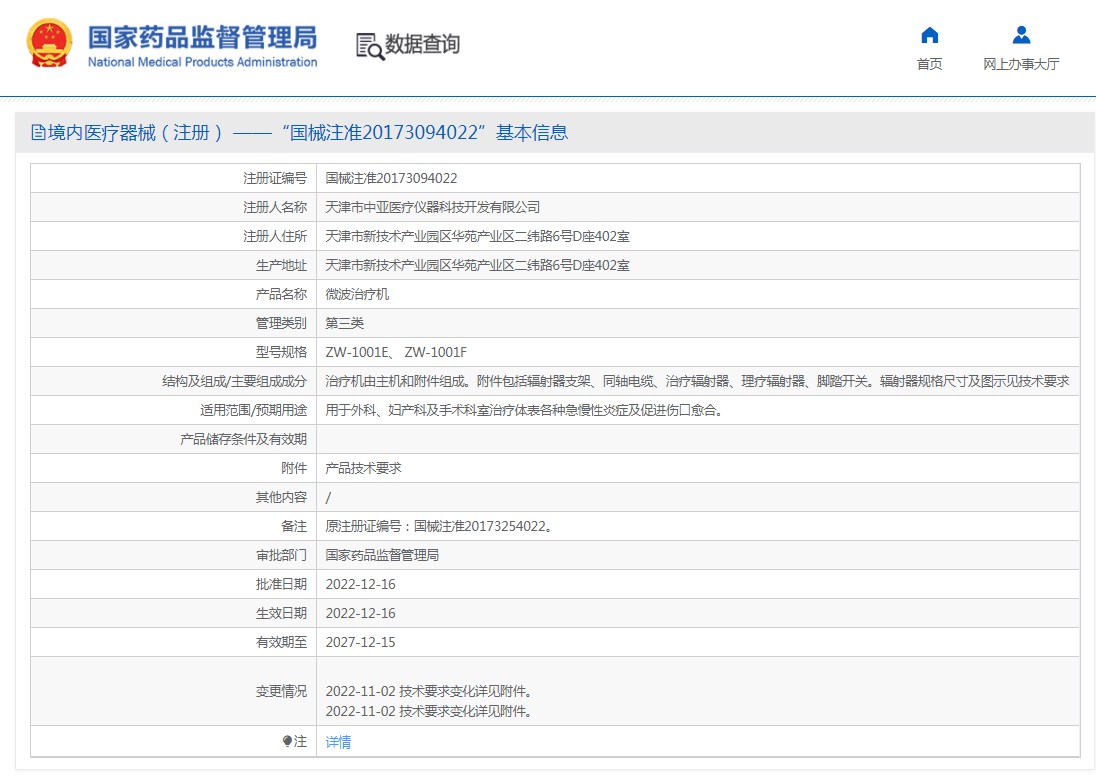The width and height of the screenshot is (1096, 778).
Task: Click the 生产地址 address value
Action: click(477, 265)
